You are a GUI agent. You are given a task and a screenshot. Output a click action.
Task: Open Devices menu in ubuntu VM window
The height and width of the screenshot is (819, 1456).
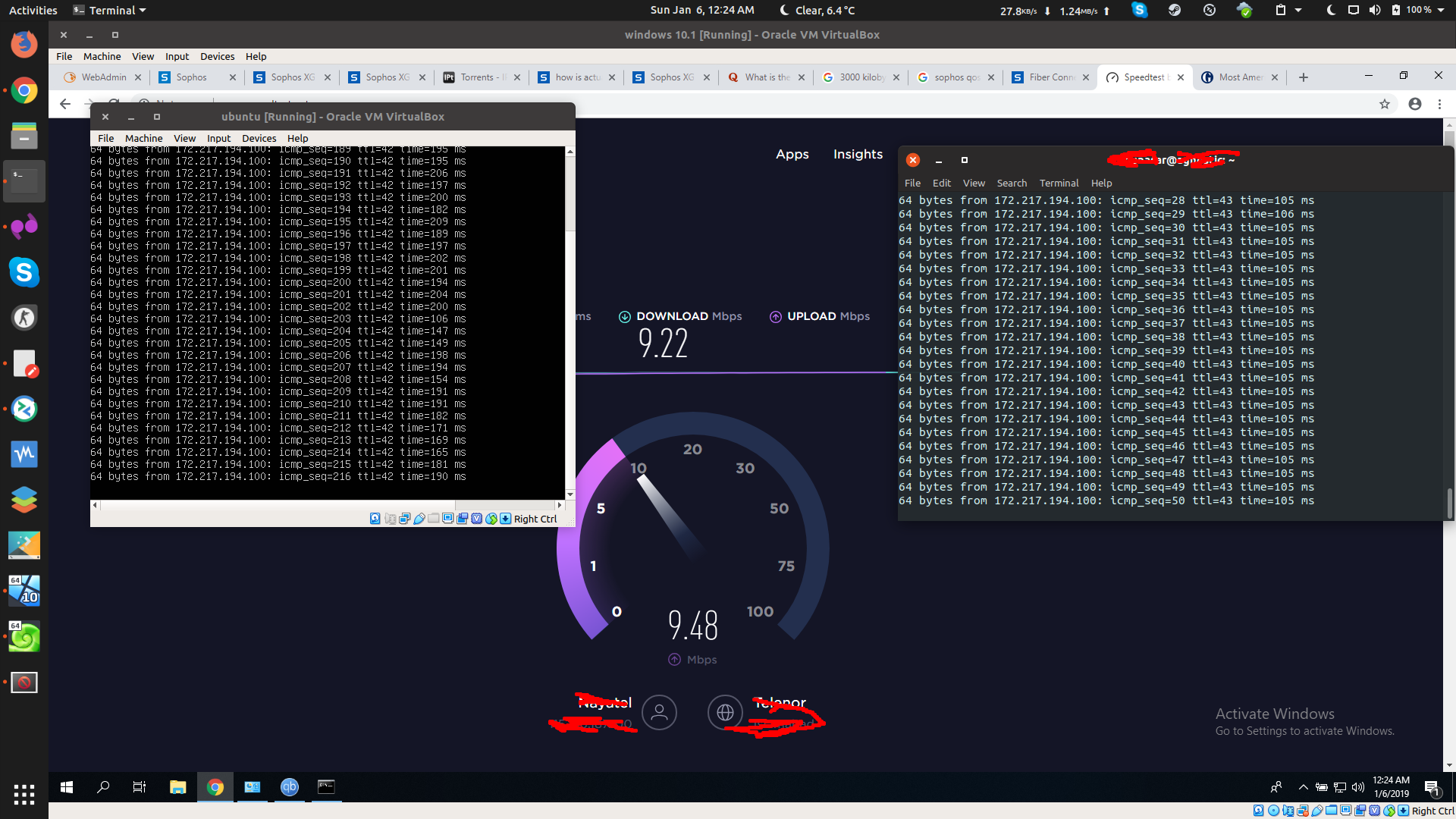point(259,138)
